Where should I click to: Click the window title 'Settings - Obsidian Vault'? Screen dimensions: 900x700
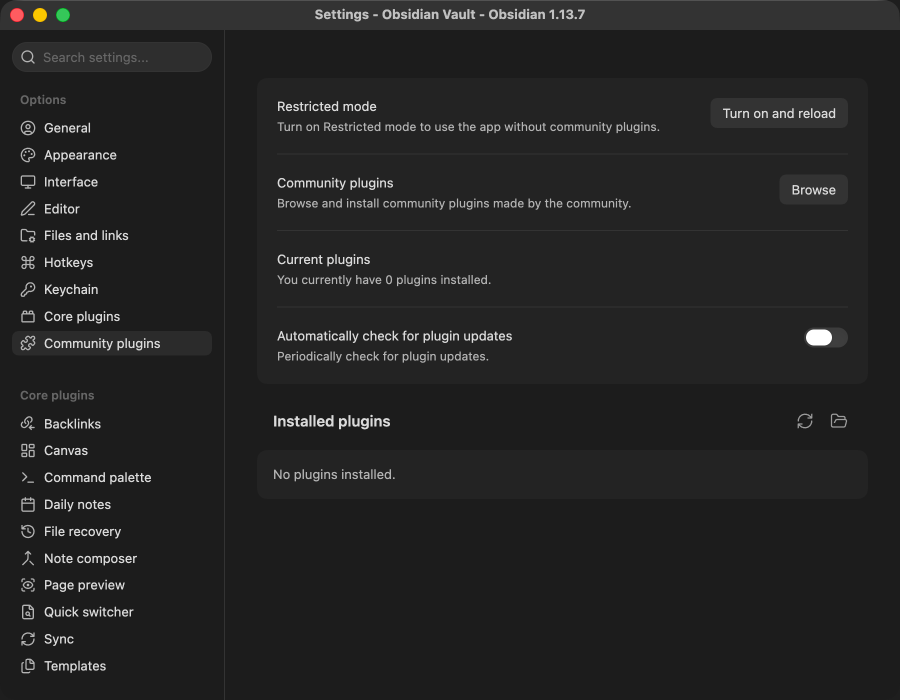click(449, 14)
